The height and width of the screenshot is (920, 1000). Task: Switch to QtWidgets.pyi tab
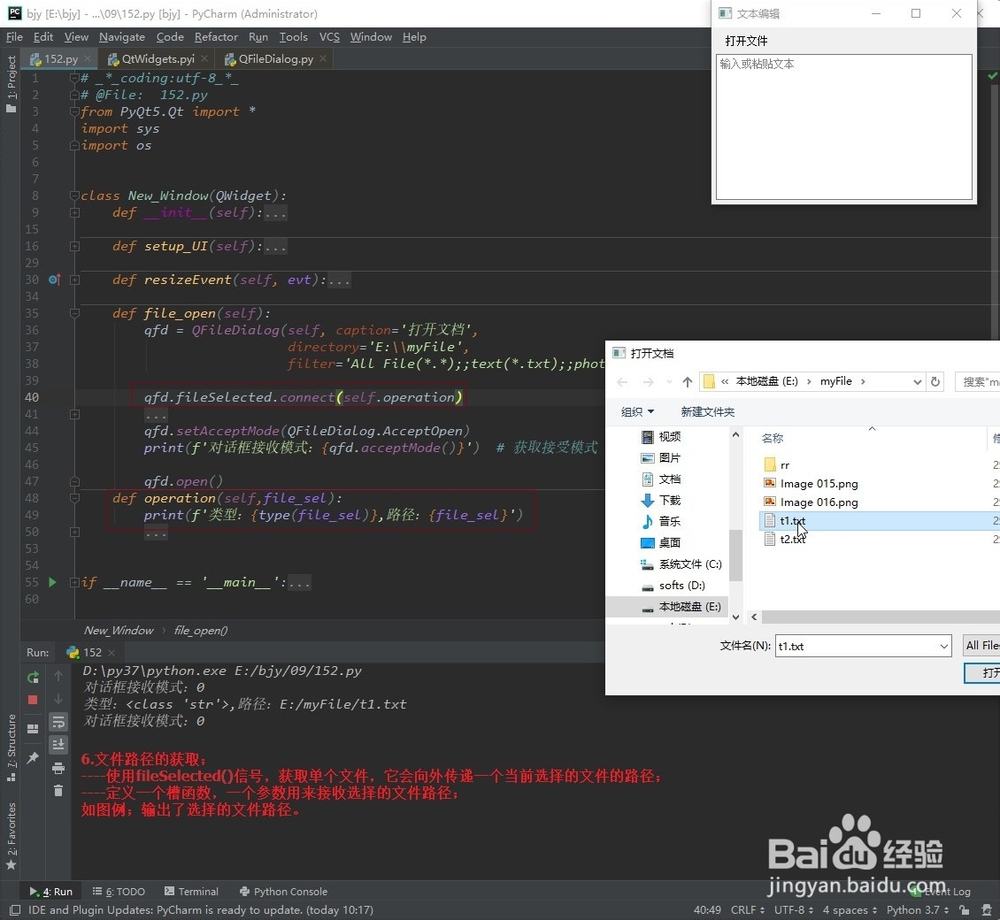coord(158,59)
